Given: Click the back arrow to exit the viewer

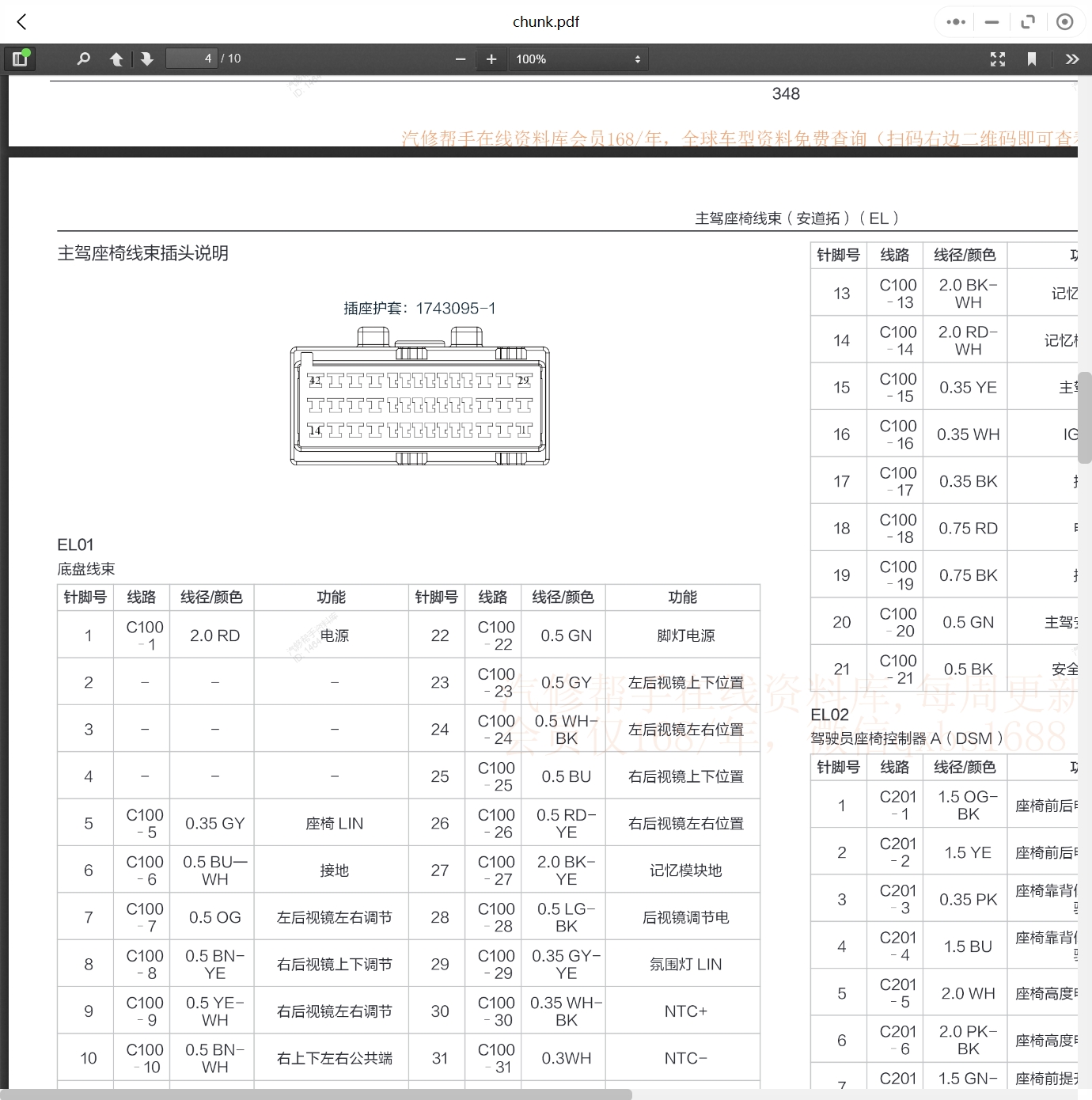Looking at the screenshot, I should [x=21, y=21].
